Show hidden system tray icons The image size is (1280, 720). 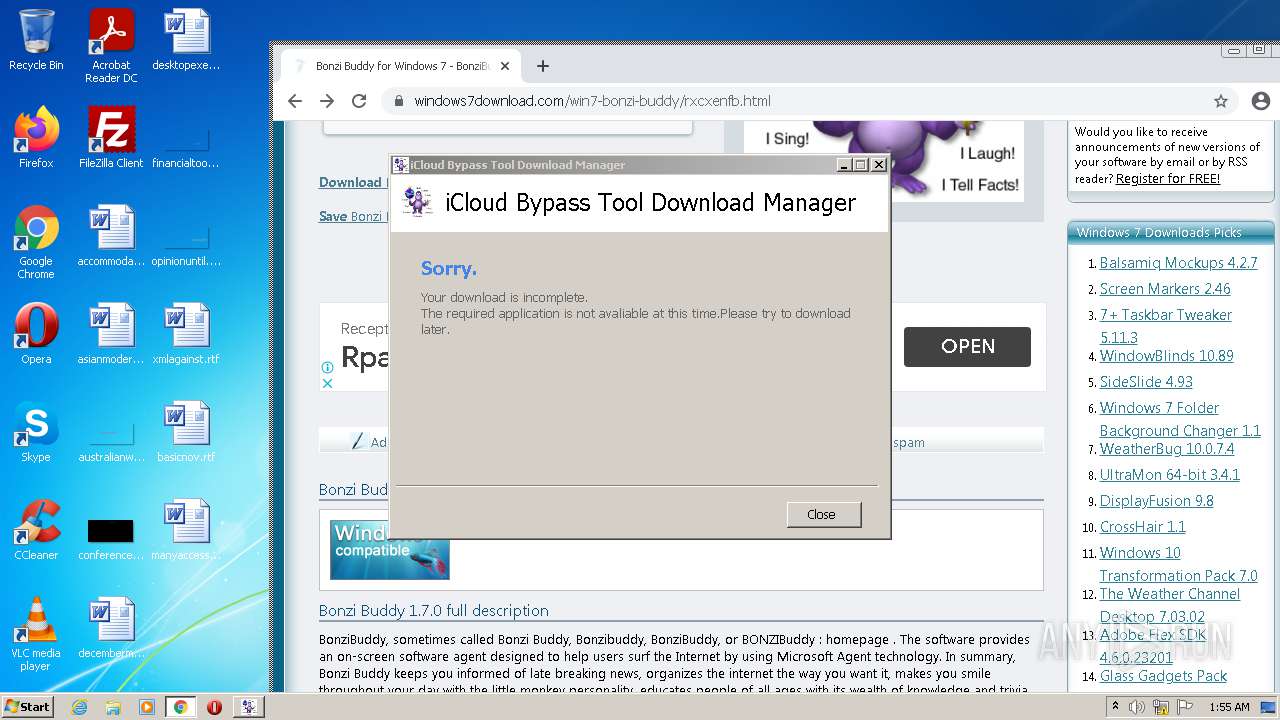pos(1116,707)
